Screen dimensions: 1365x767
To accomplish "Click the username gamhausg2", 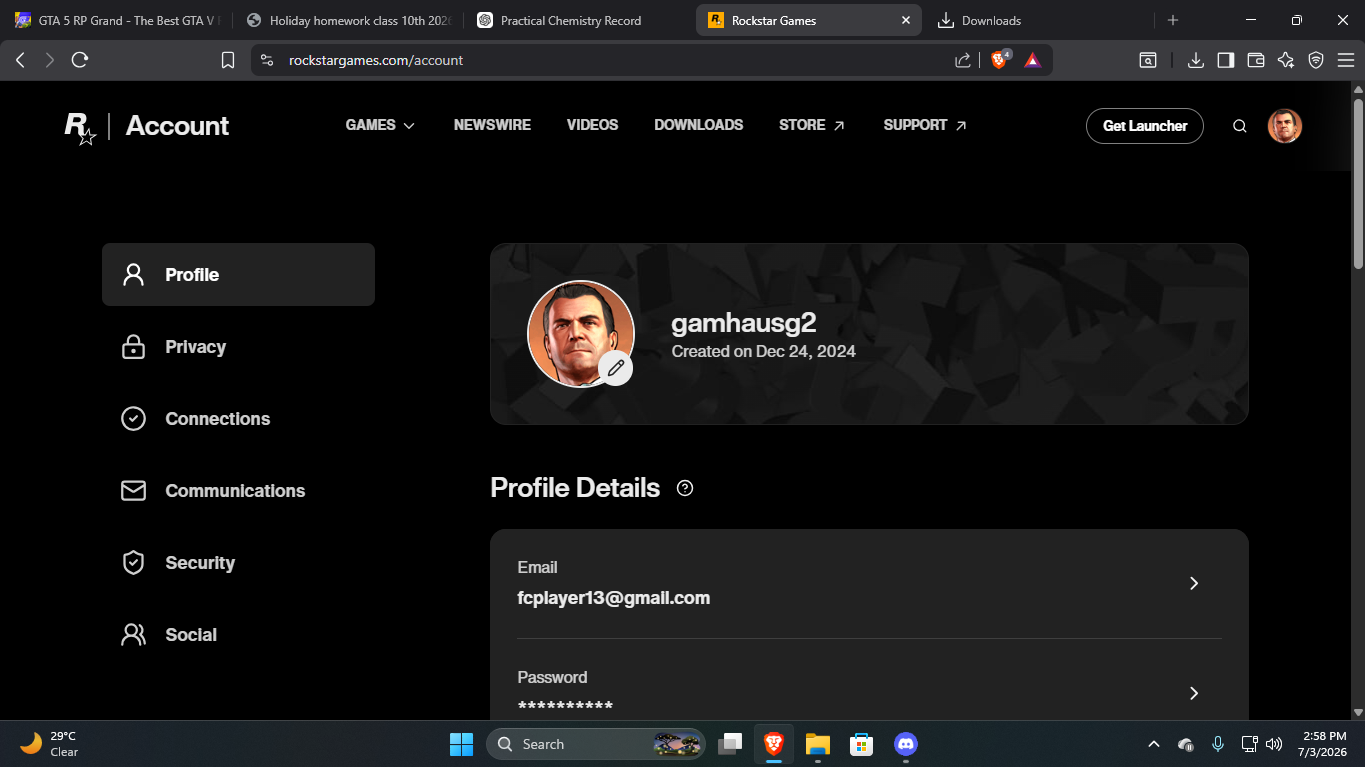I will pos(744,323).
